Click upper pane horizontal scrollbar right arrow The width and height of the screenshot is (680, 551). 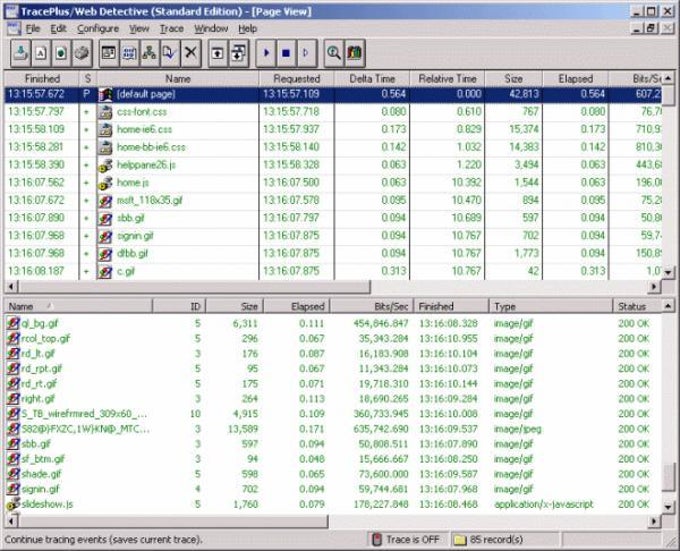[x=654, y=286]
